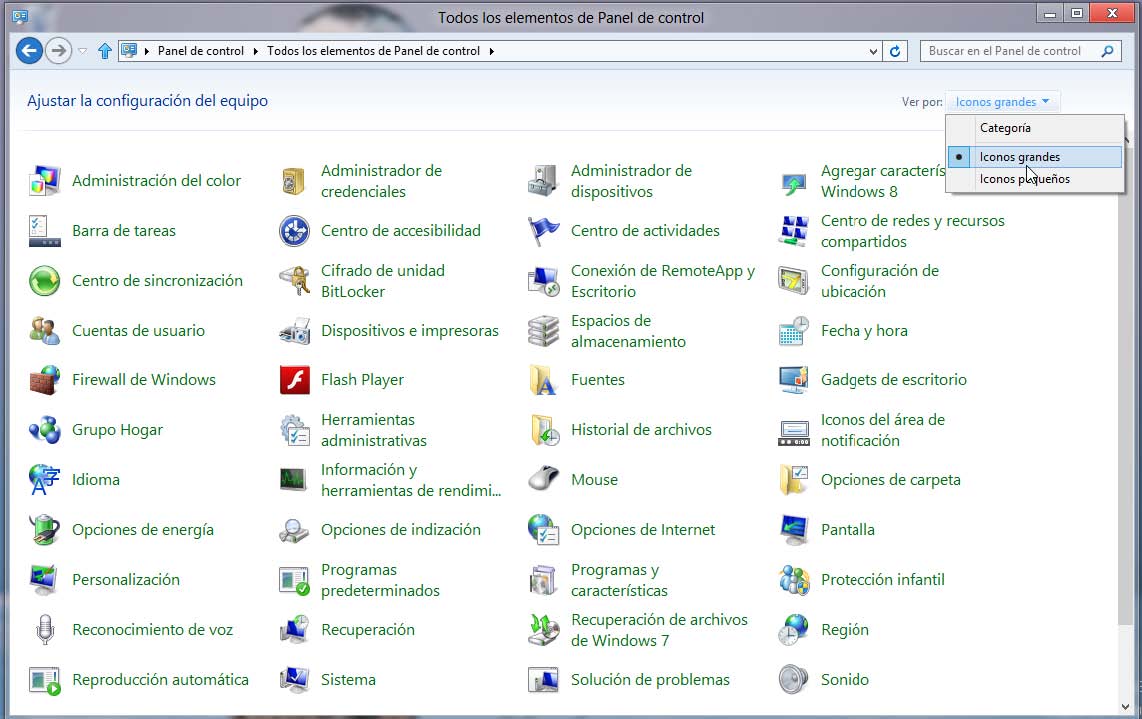The width and height of the screenshot is (1142, 719).
Task: Click the scroll down arrow of the scrollbar
Action: tap(1126, 707)
